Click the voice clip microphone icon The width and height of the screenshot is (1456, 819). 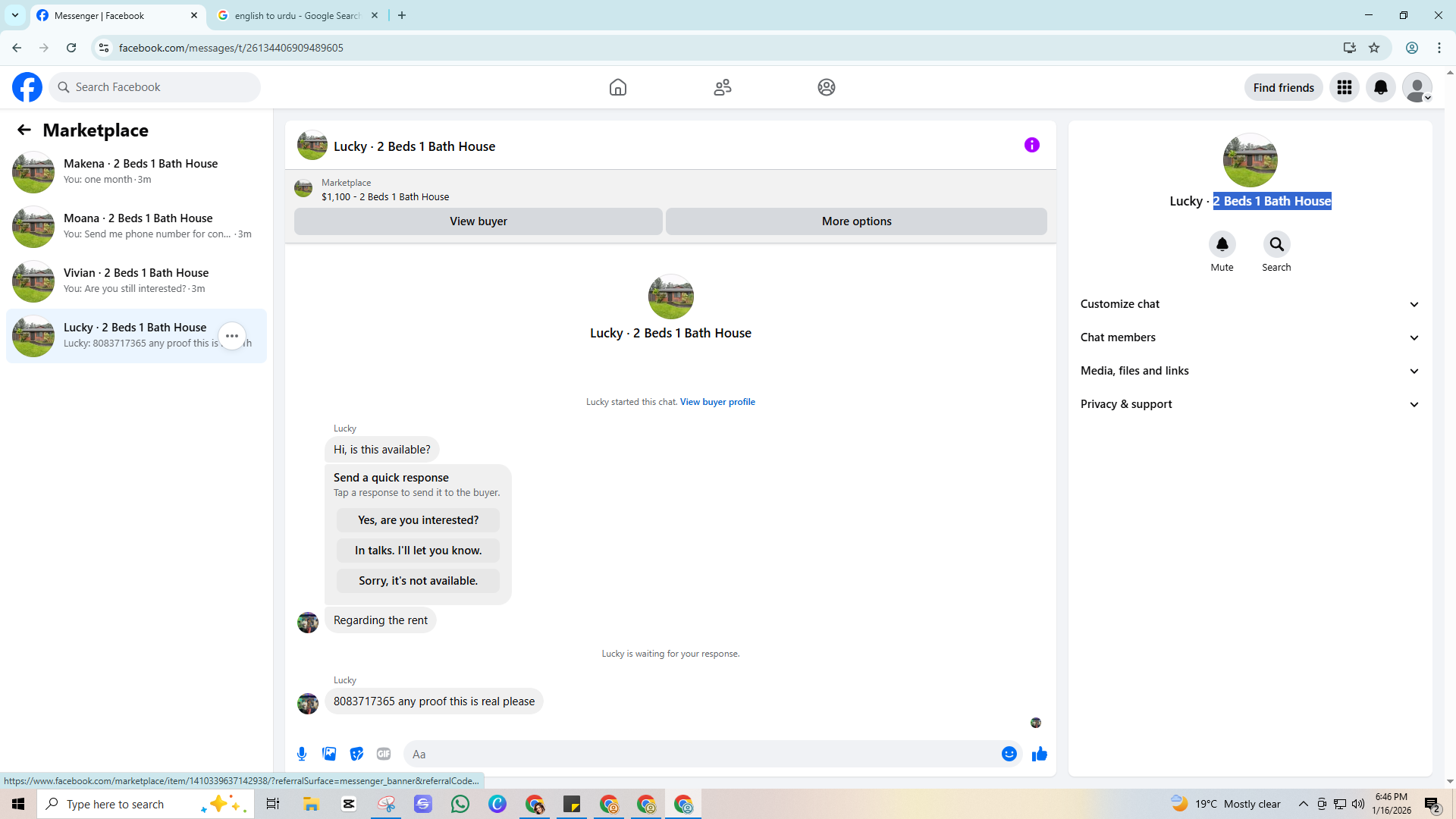302,754
